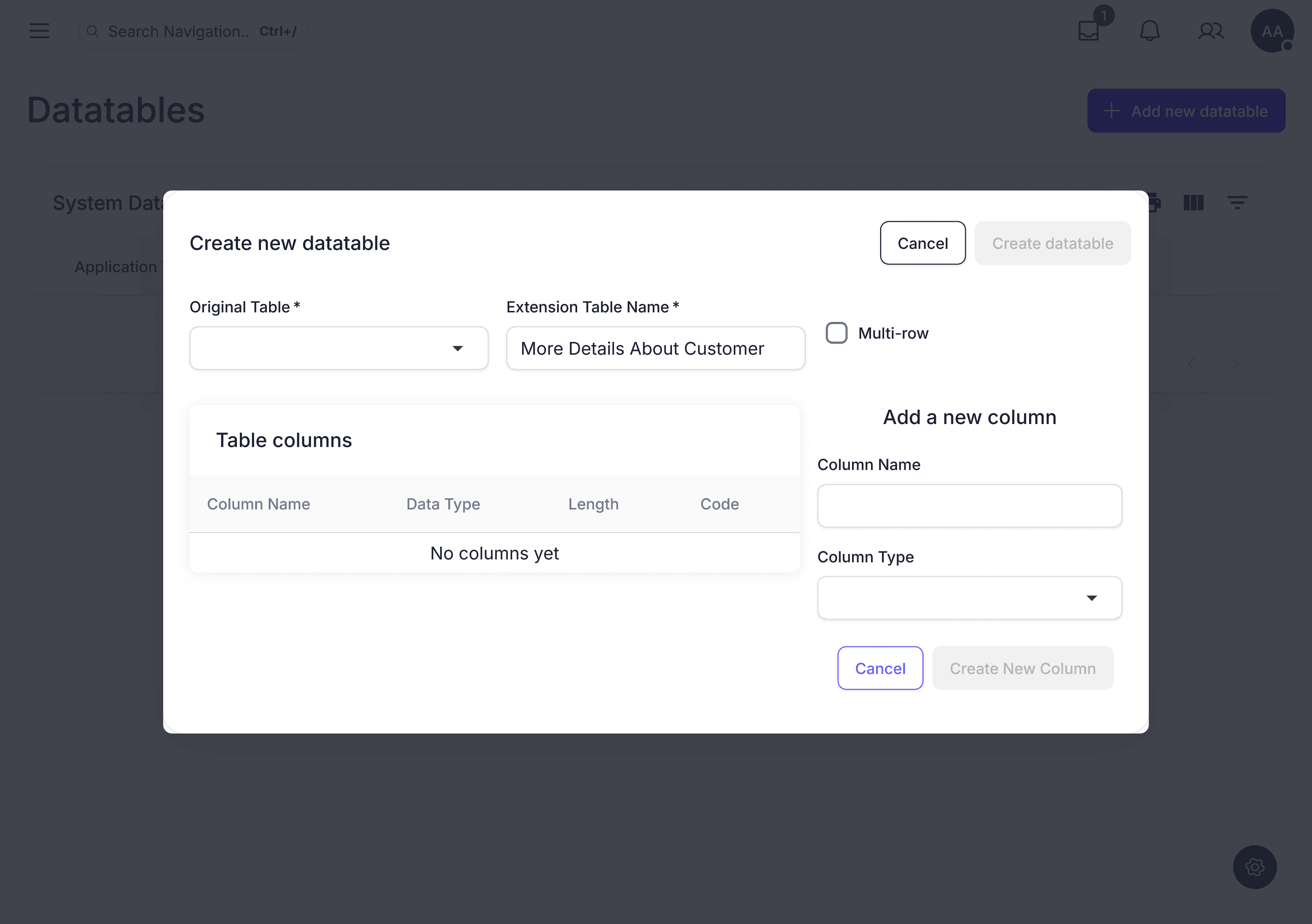Open the notifications bell

click(x=1150, y=31)
